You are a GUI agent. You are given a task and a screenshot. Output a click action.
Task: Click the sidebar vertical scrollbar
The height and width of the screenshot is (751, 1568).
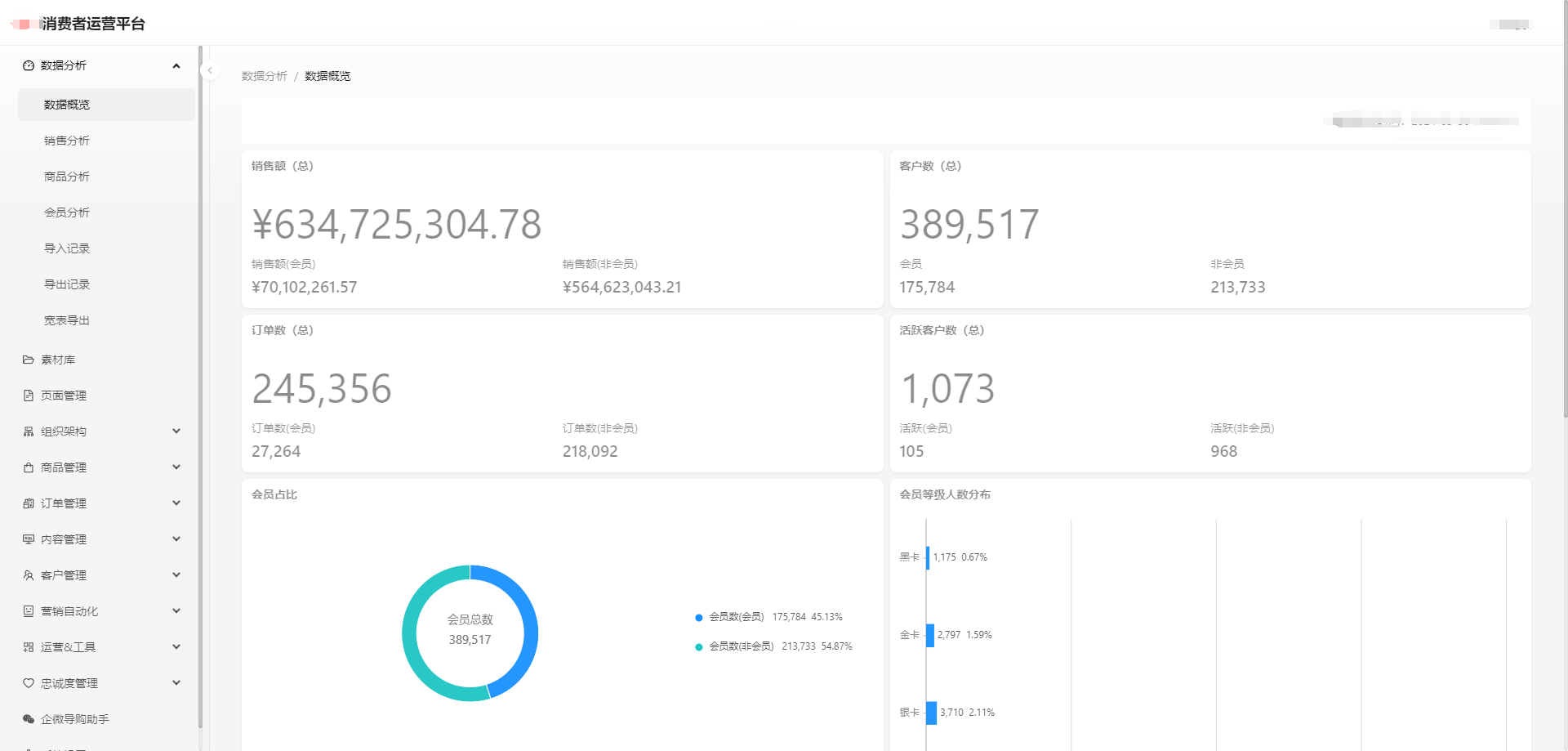tap(200, 386)
